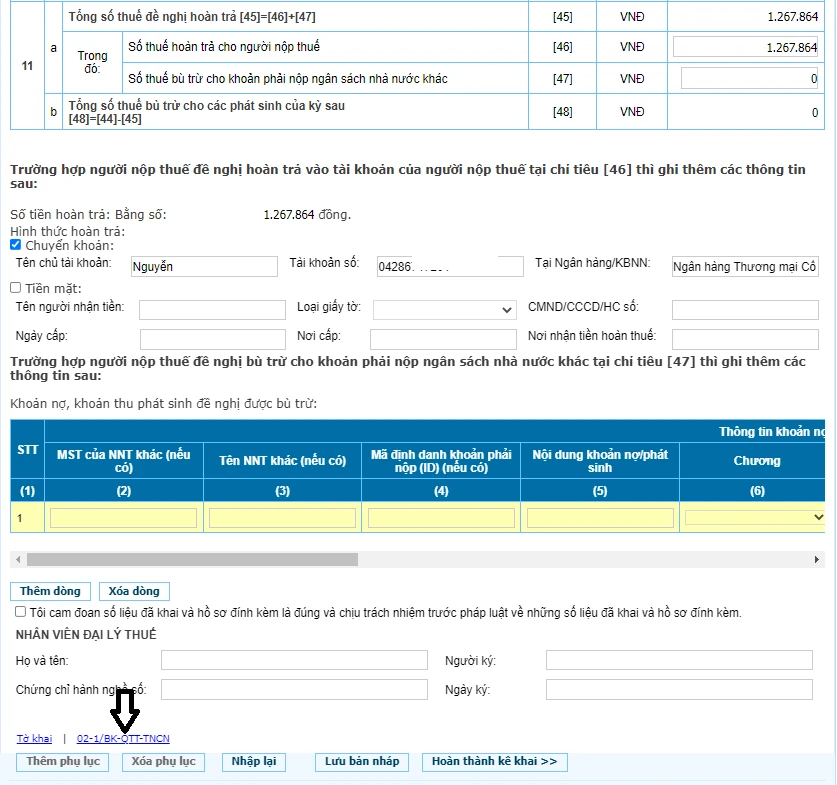Click the Nhập lại button
This screenshot has width=837, height=785.
253,762
